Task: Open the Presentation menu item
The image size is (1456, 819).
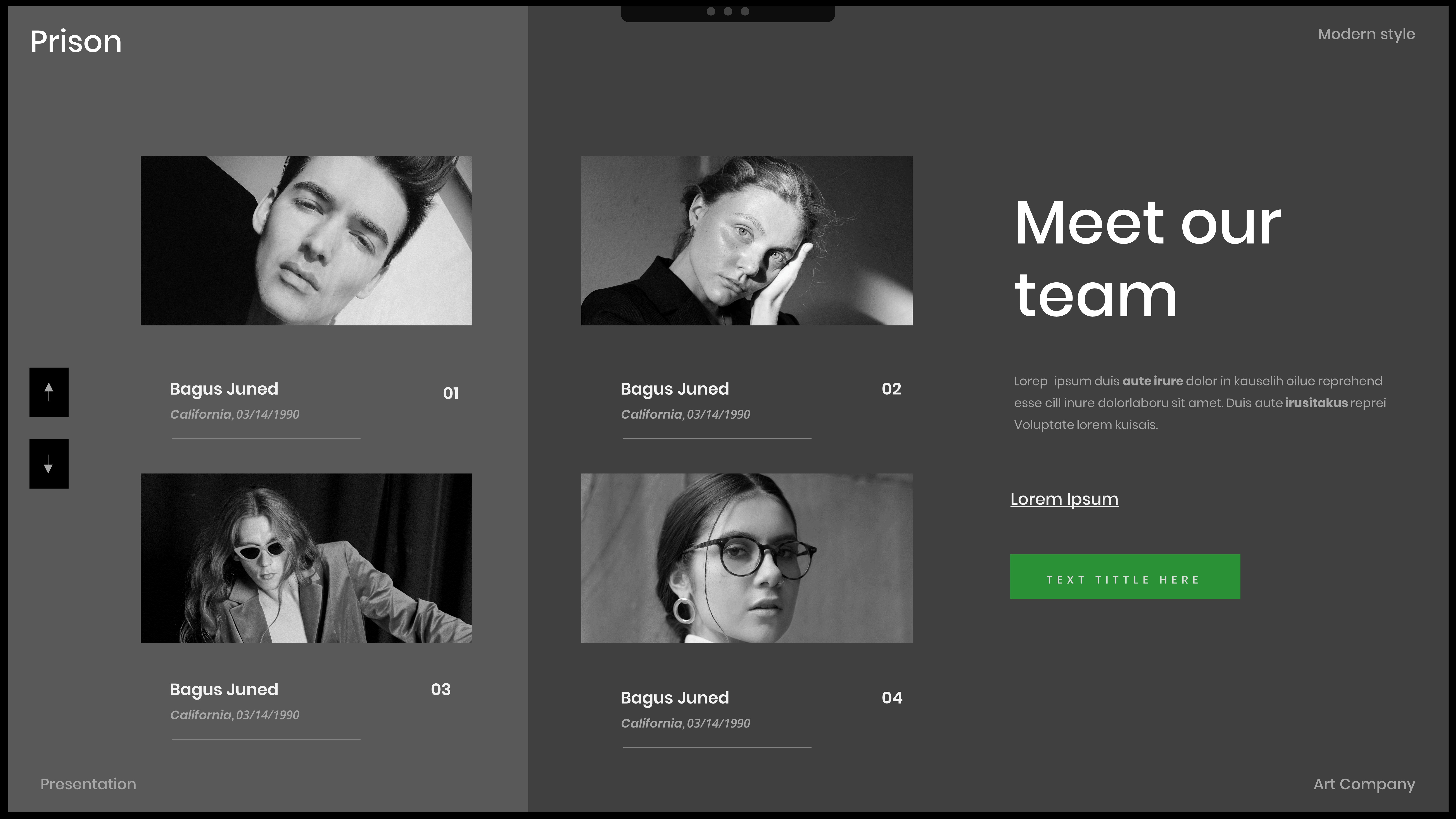Action: click(88, 784)
